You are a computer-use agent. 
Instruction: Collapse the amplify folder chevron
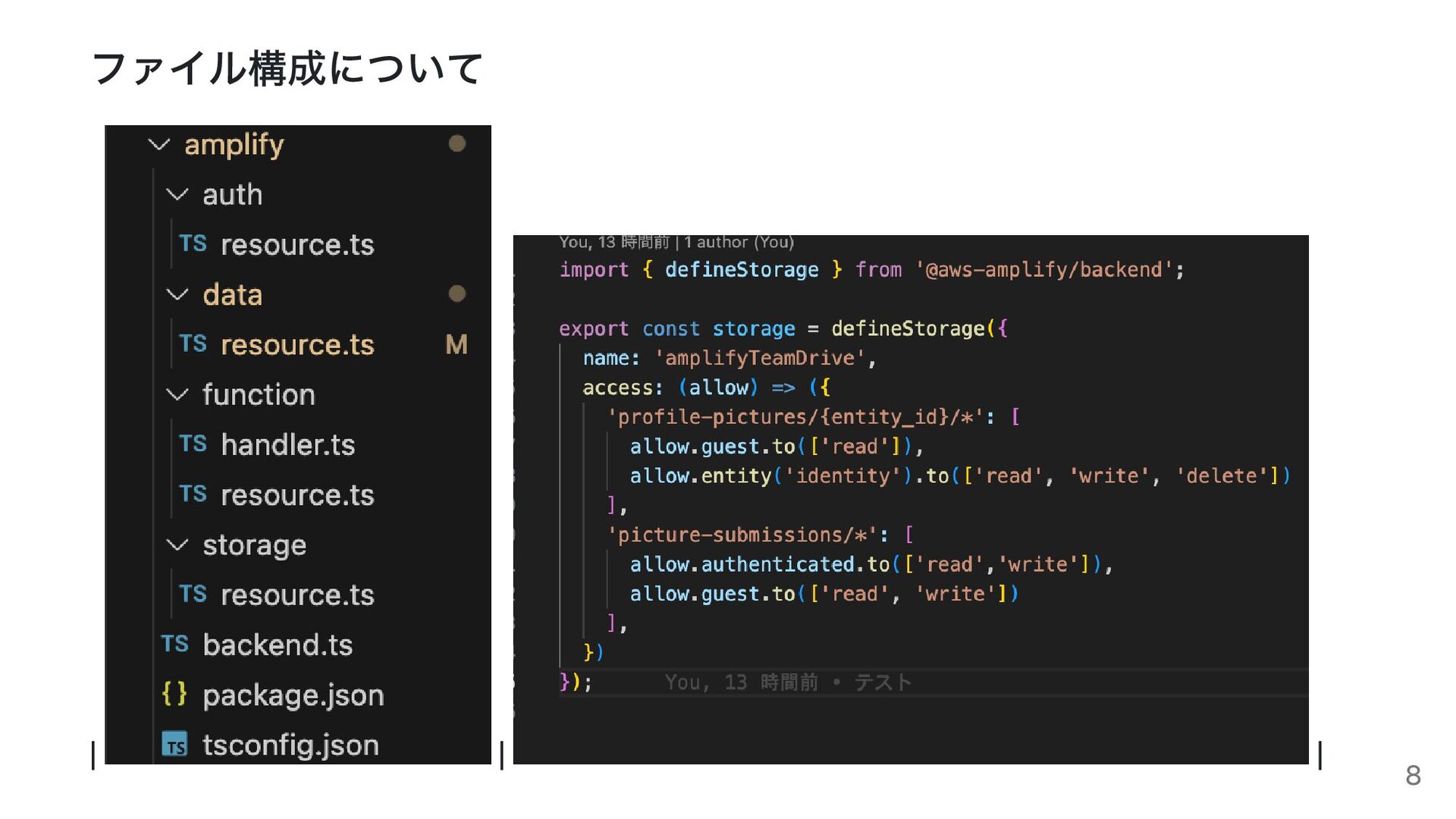[158, 144]
